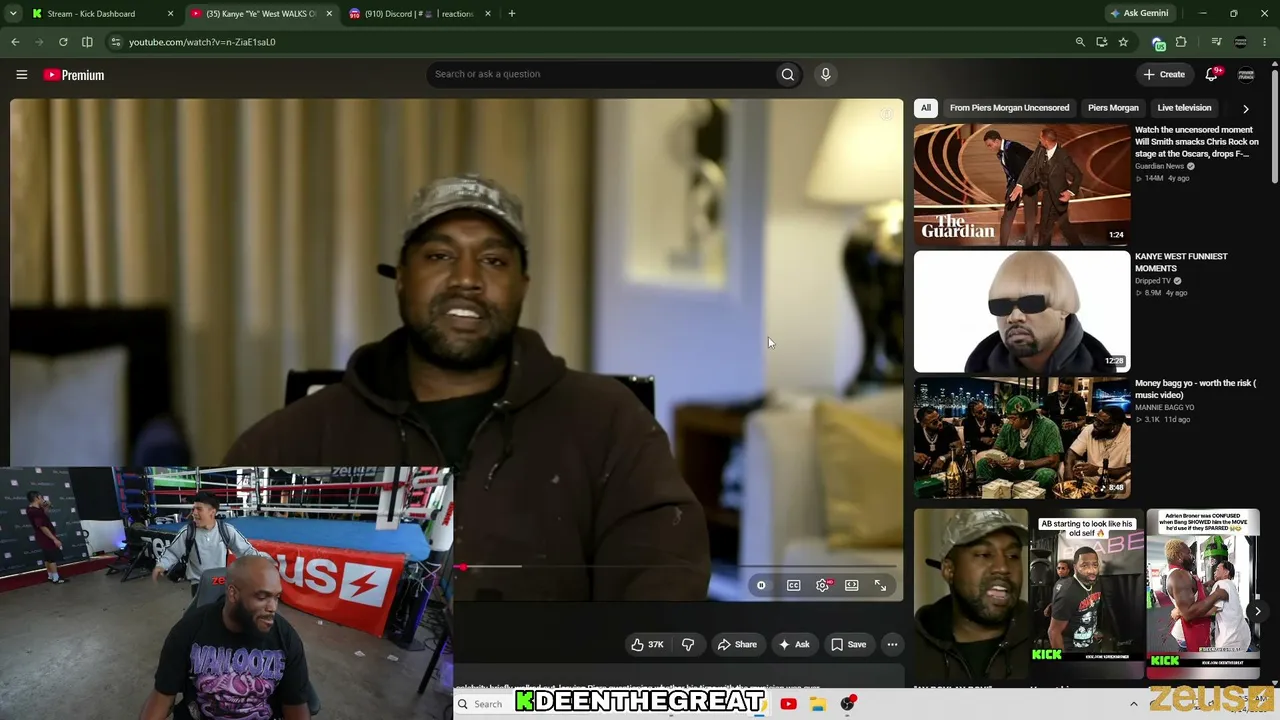Open a new browser tab
This screenshot has width=1280, height=720.
[x=512, y=14]
